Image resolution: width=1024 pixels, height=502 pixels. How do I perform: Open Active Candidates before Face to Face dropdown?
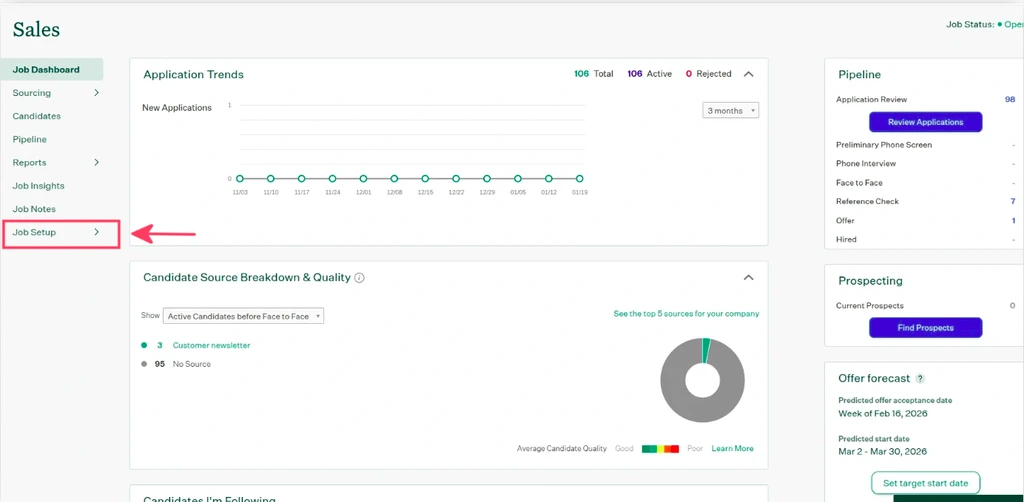click(243, 316)
